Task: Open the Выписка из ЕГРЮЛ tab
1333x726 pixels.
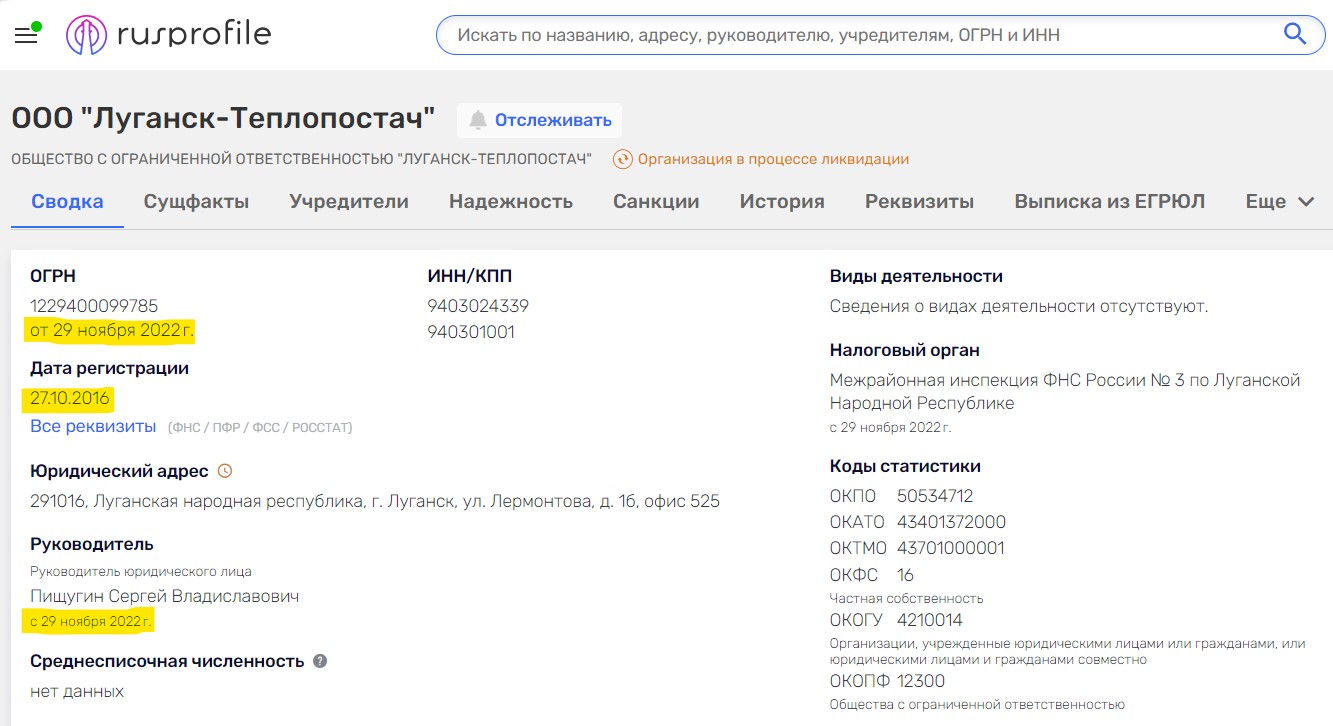Action: pyautogui.click(x=1109, y=201)
